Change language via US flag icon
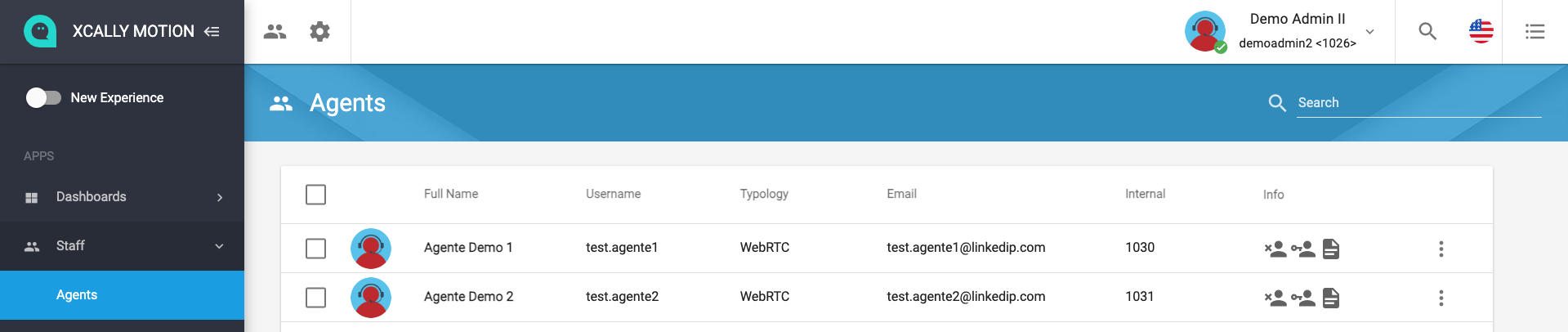Screen dimensions: 1568x332 pos(1481,32)
